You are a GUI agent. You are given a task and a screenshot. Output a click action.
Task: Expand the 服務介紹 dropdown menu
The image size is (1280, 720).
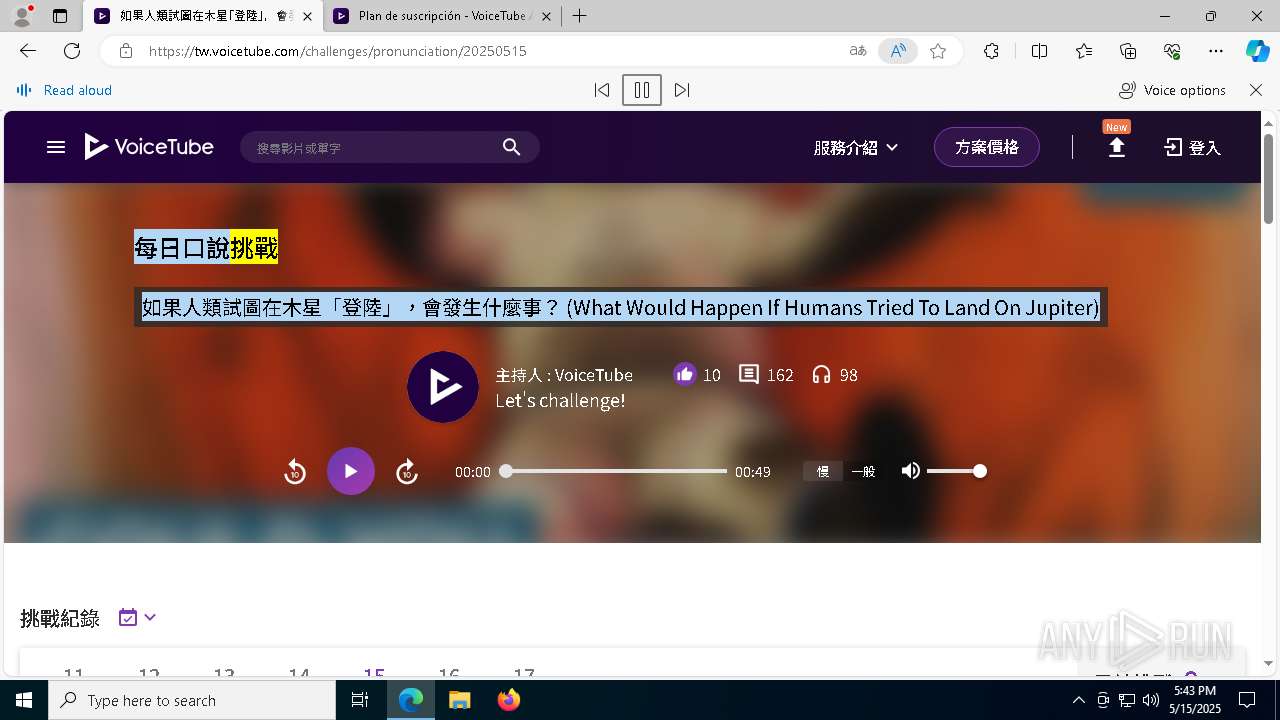pos(856,147)
